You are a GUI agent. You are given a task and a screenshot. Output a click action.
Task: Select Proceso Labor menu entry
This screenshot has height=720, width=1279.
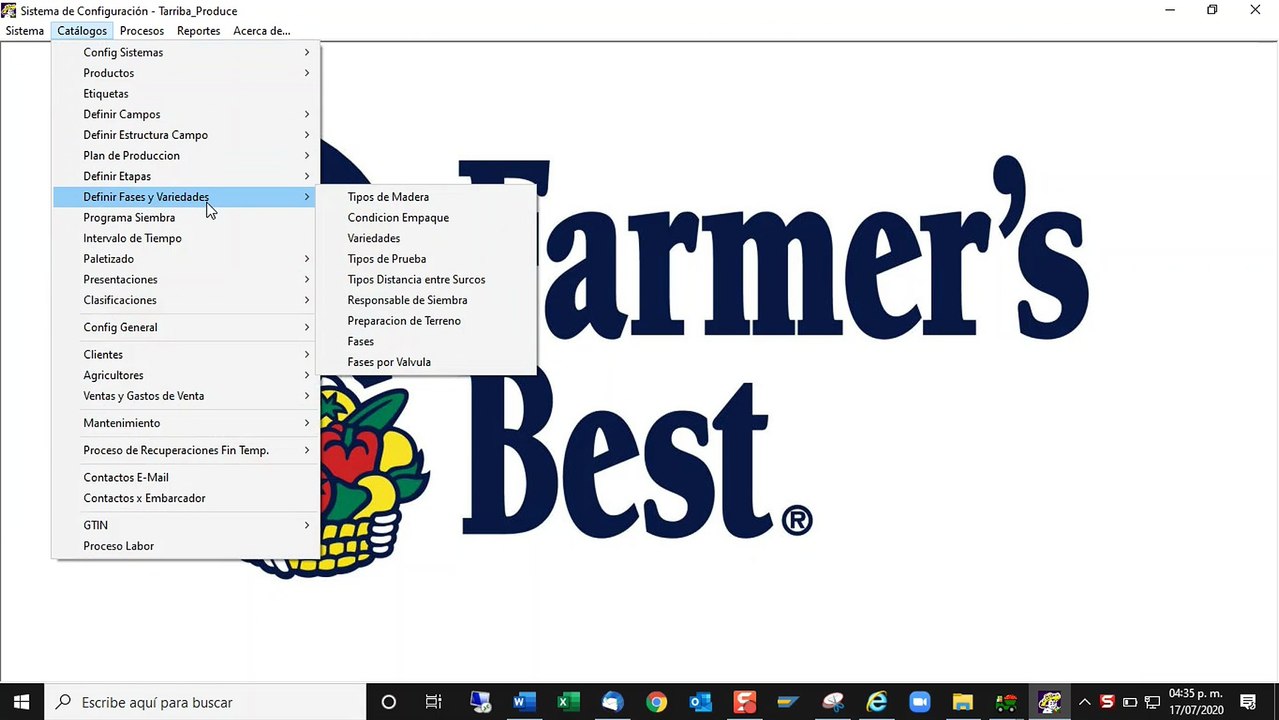tap(186, 546)
